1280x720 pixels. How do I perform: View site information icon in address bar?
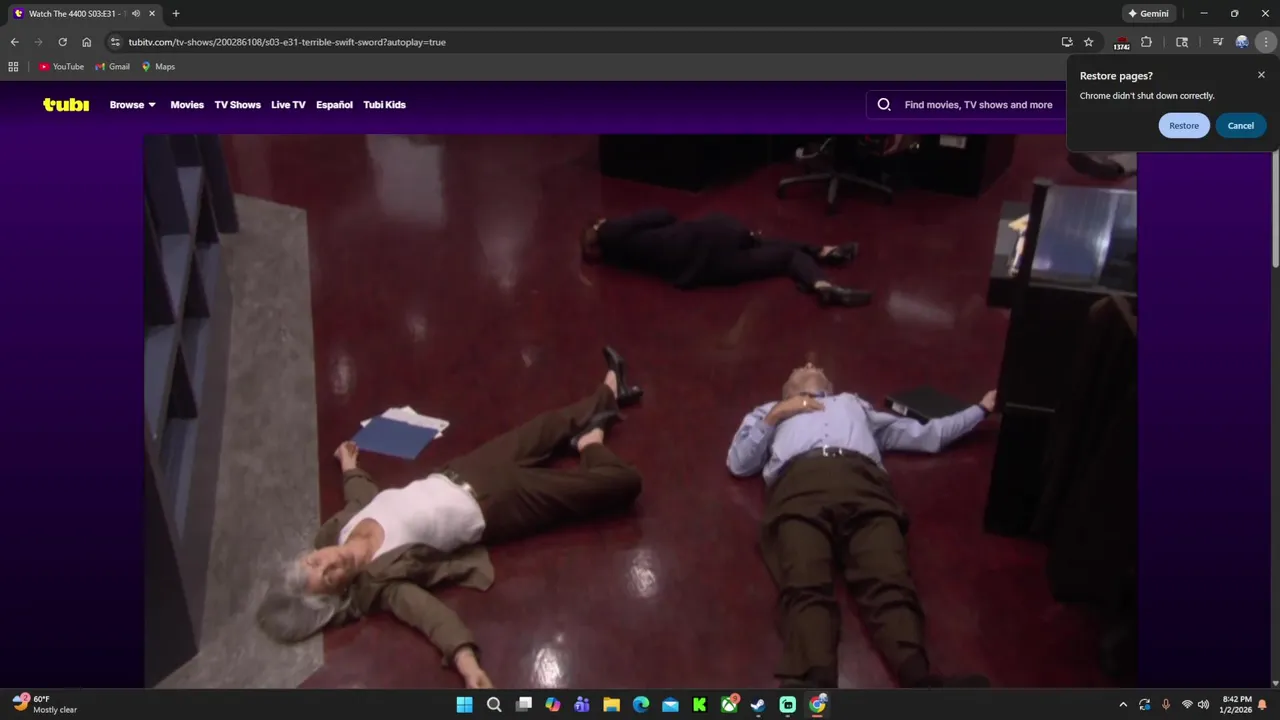click(115, 42)
